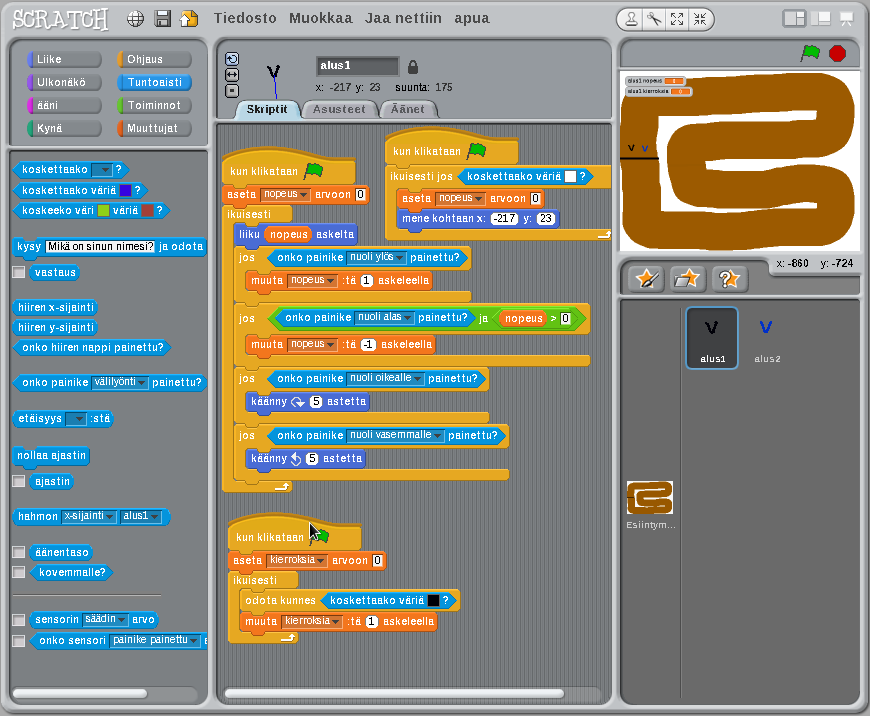Toggle the onko sensori painettu checkbox
Viewport: 870px width, 716px height.
tap(19, 641)
